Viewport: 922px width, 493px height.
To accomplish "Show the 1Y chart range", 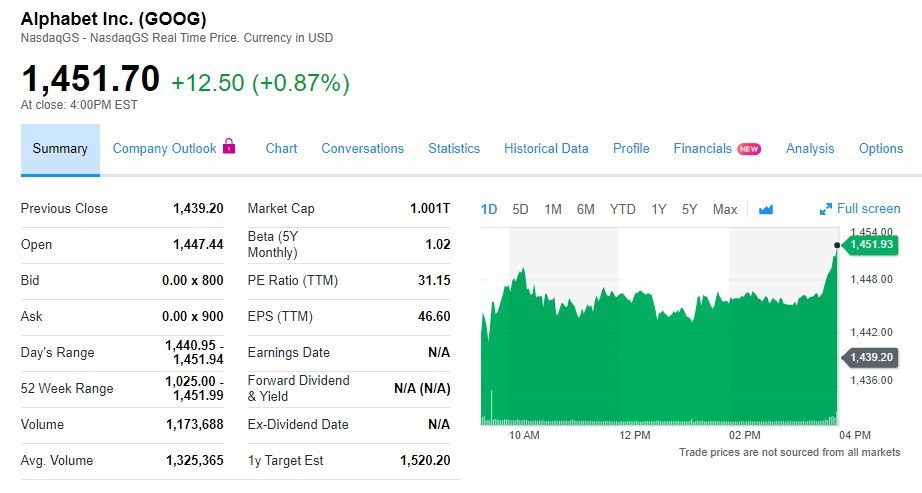I will (x=659, y=209).
